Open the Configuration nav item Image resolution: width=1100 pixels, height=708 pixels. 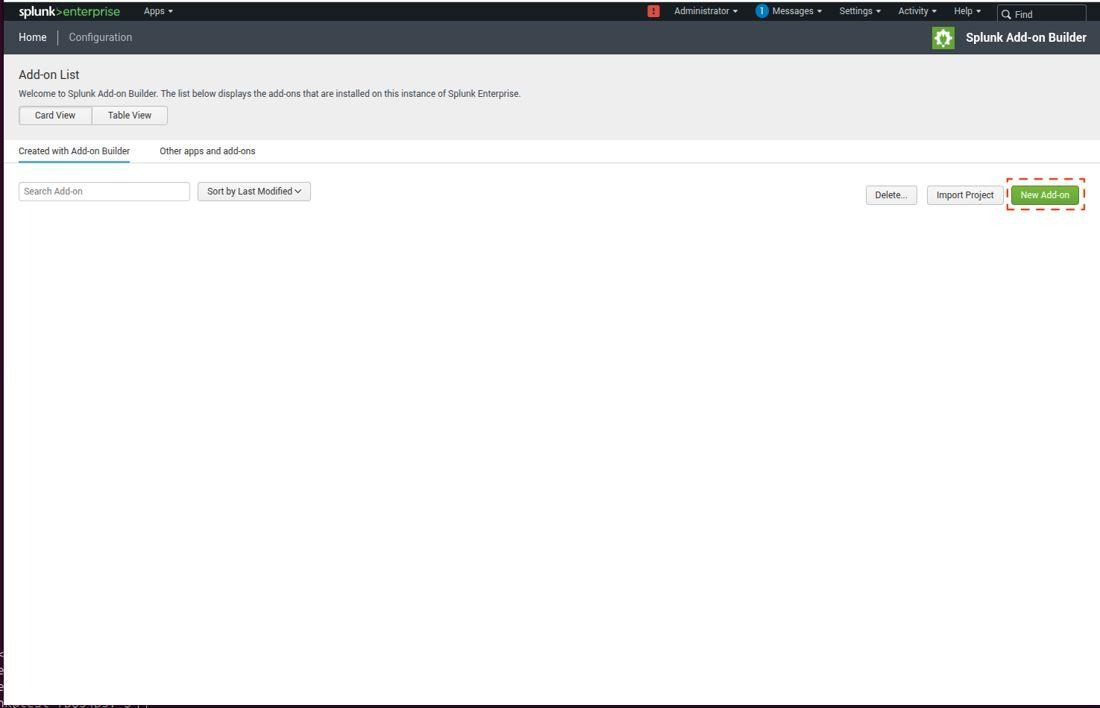100,37
